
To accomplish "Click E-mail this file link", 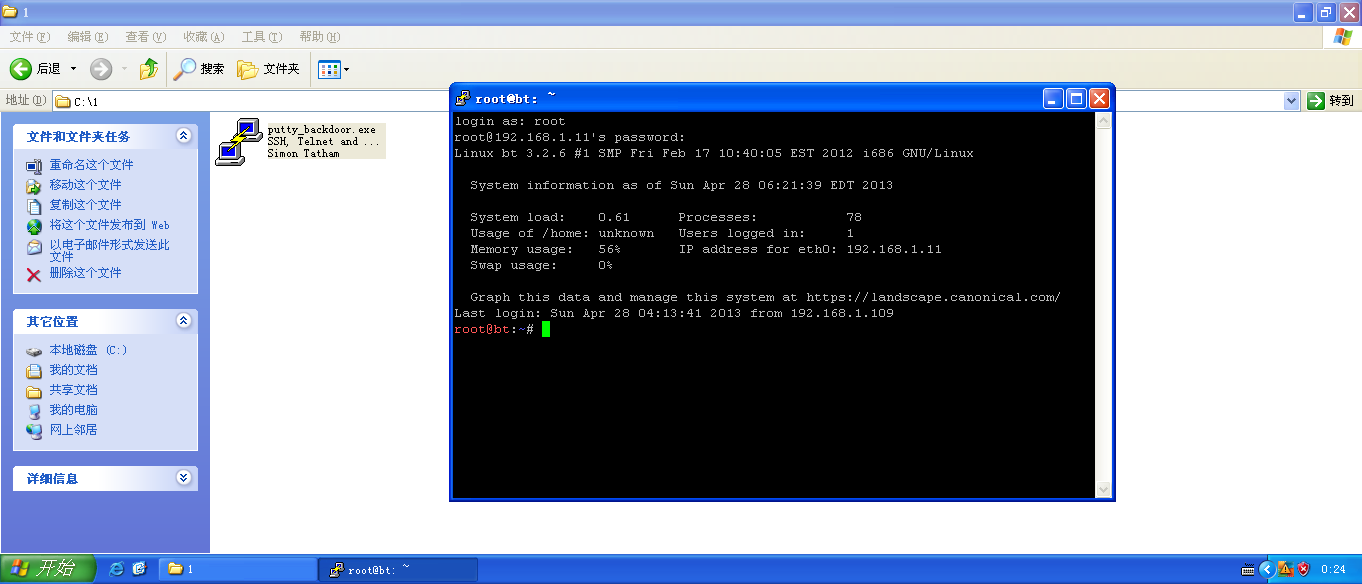I will 110,250.
